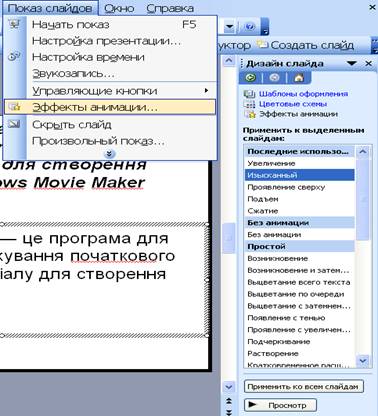This screenshot has width=378, height=416.
Task: Select Подчеркивание animation scheme
Action: point(300,341)
